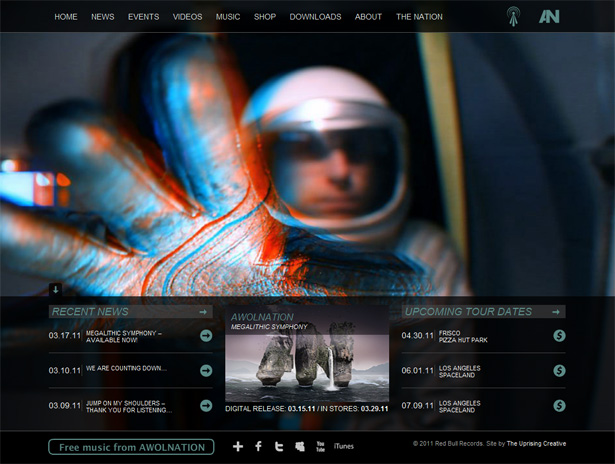Select headline 'WE ARE COUNTING DOWN...'
Screen dimensions: 615x464
126,368
